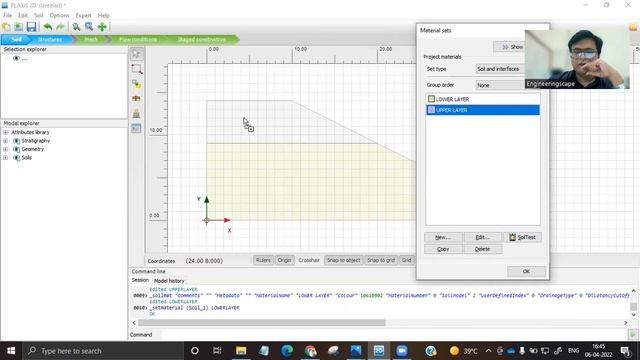This screenshot has width=640, height=360.
Task: Open the Help menu
Action: (103, 15)
